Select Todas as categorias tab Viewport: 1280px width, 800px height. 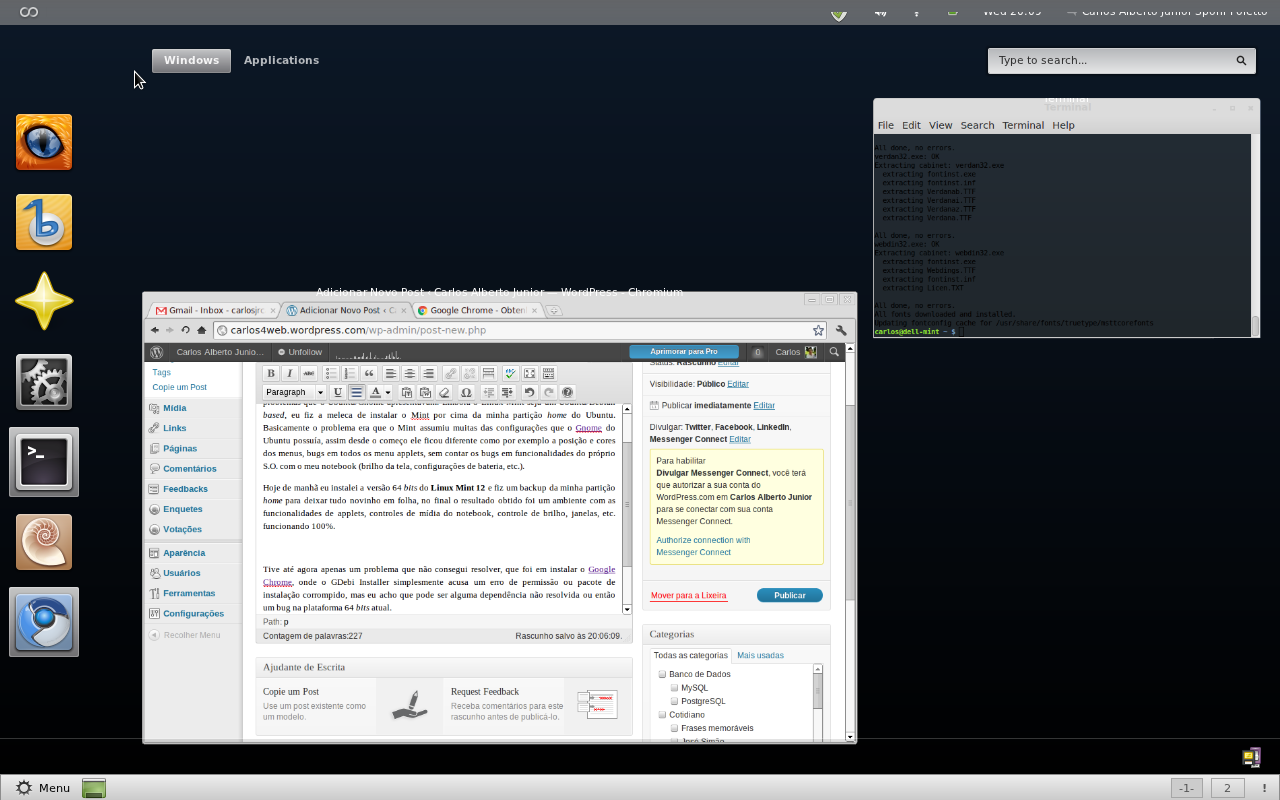pyautogui.click(x=690, y=655)
